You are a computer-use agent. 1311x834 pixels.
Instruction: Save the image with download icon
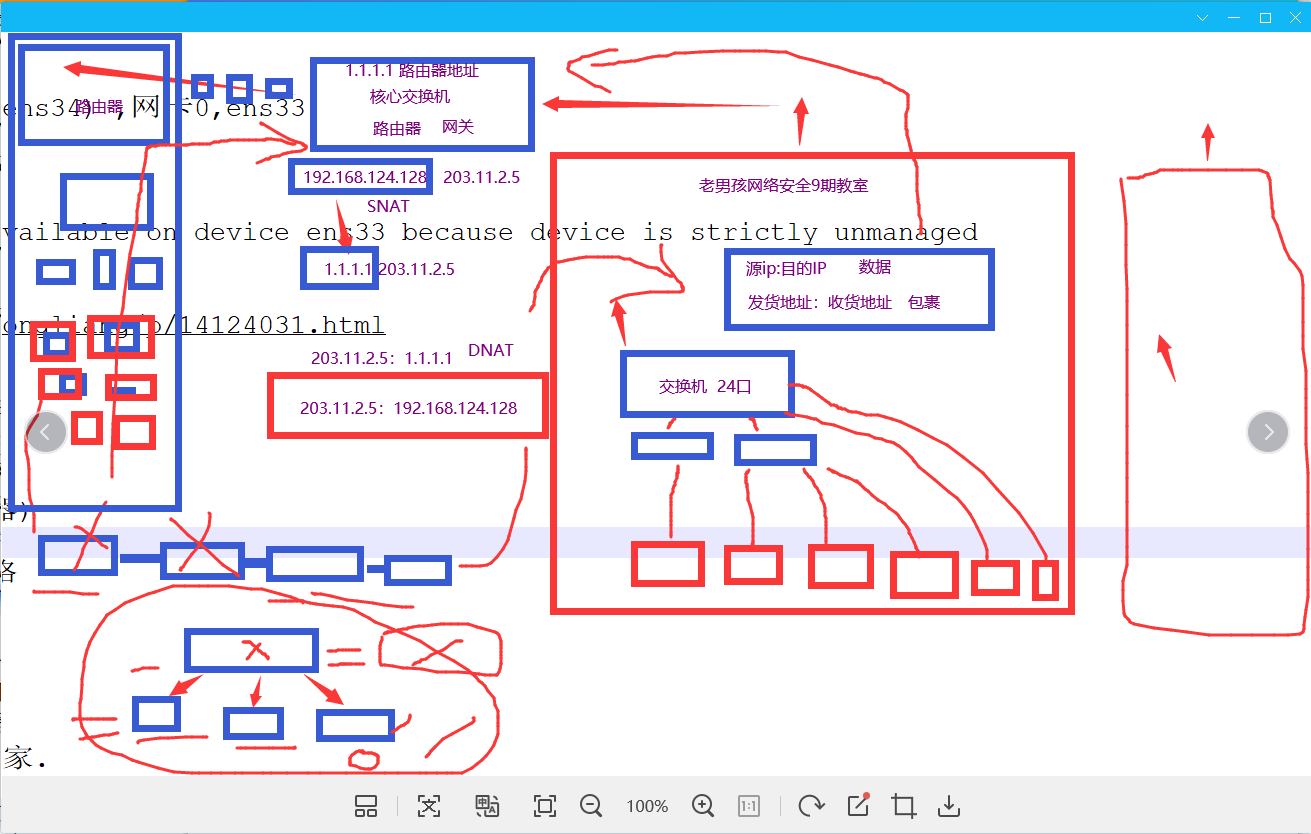tap(950, 806)
